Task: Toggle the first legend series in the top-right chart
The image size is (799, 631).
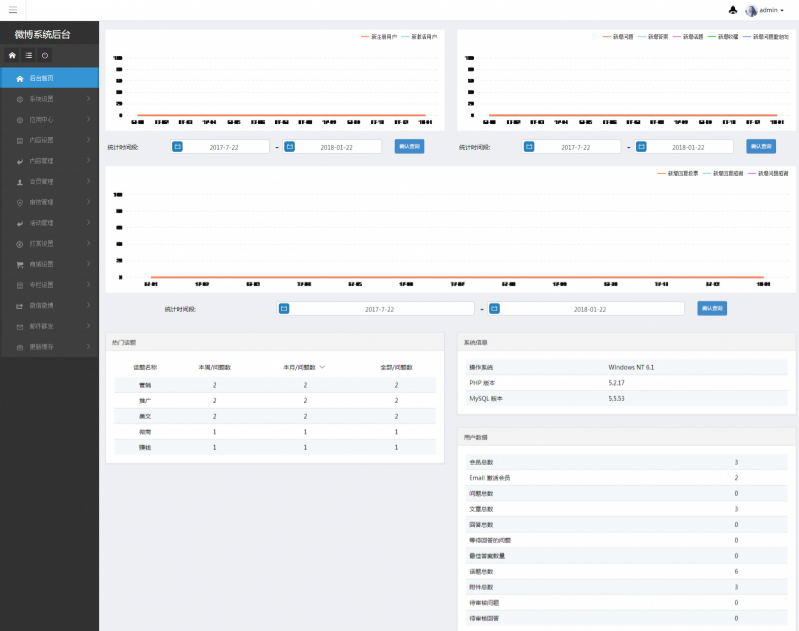Action: click(616, 36)
